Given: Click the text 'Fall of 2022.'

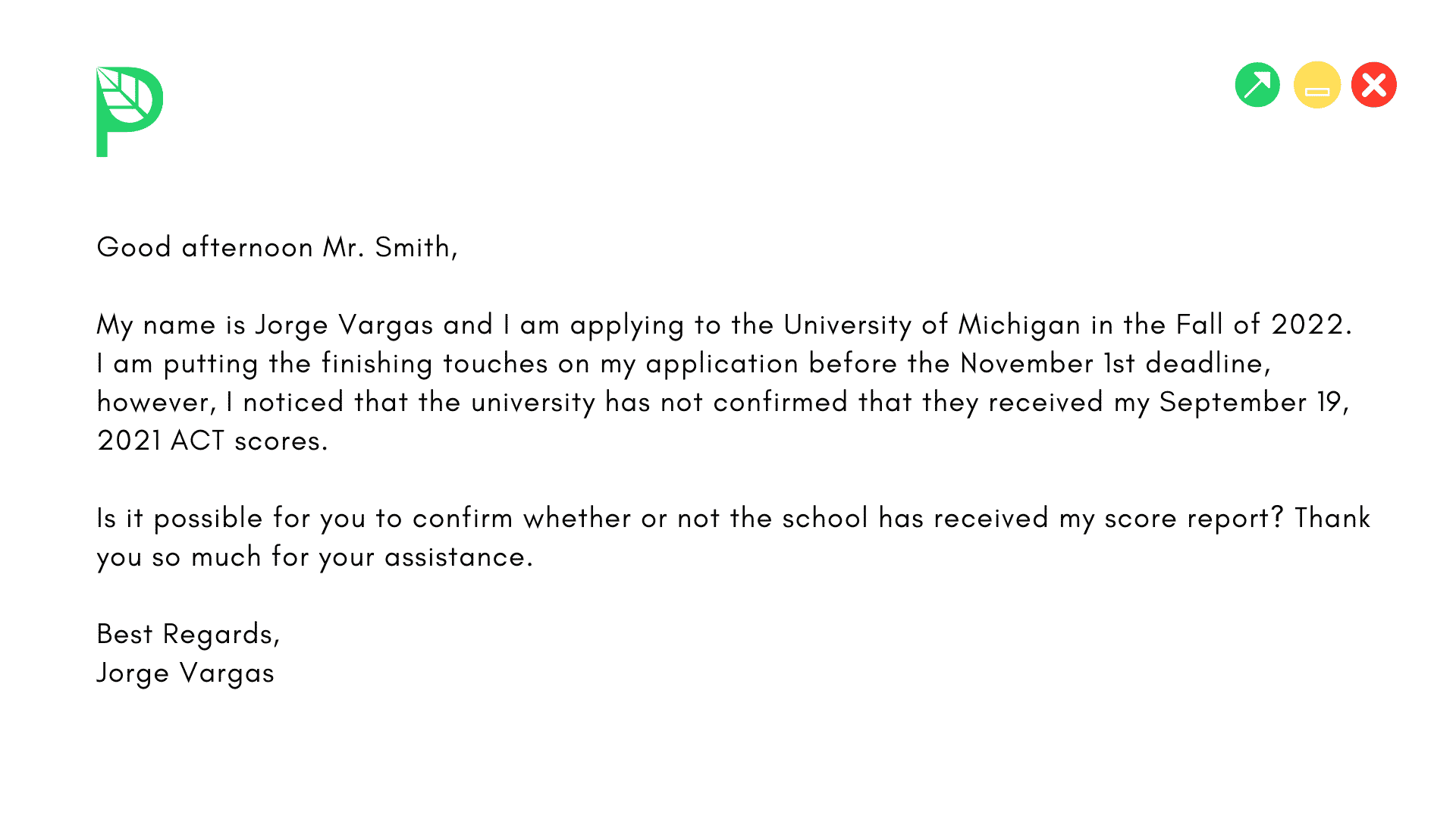Looking at the screenshot, I should tap(1263, 325).
